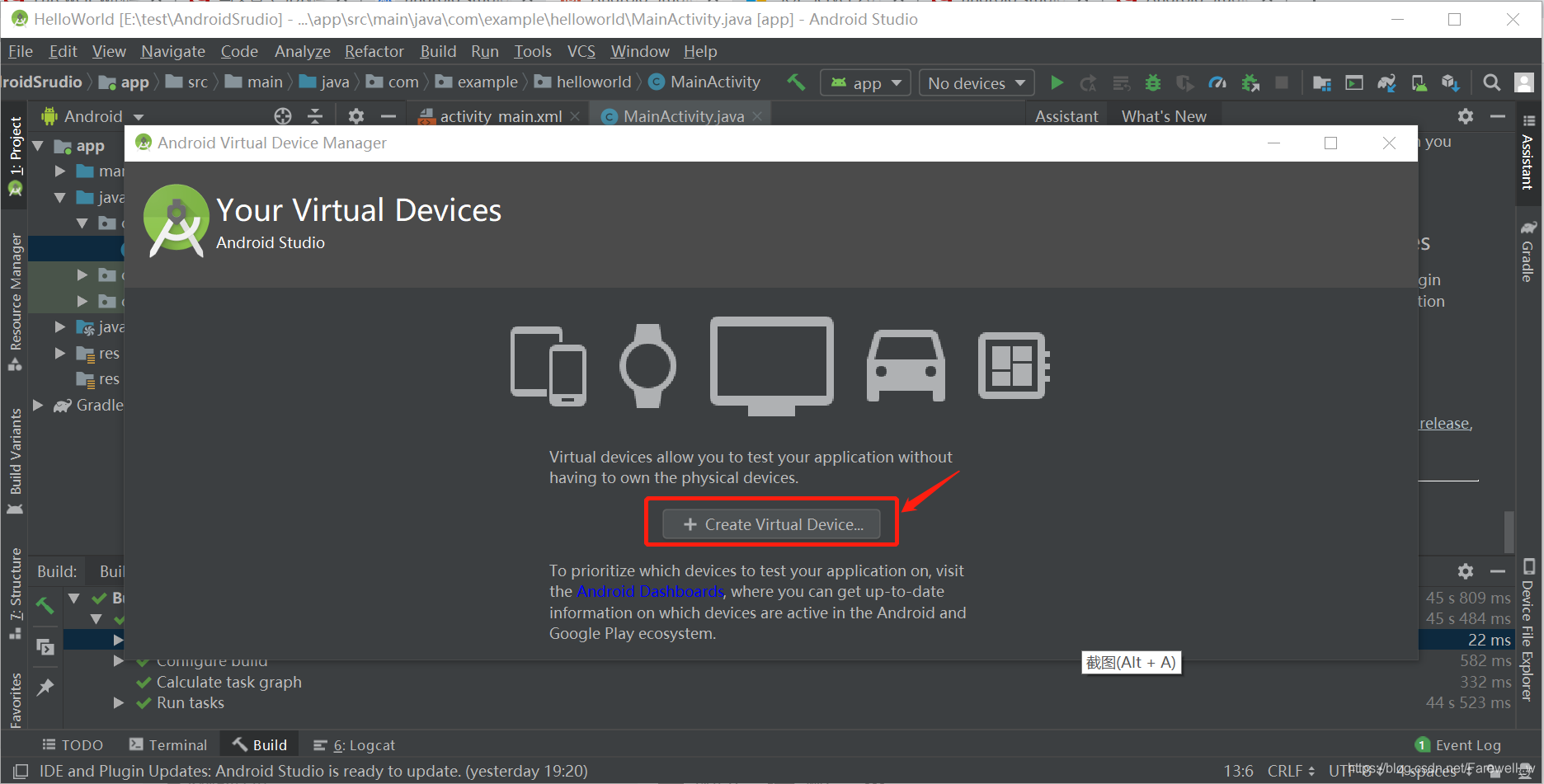Toggle the Assistant side panel strip

coord(1528,153)
